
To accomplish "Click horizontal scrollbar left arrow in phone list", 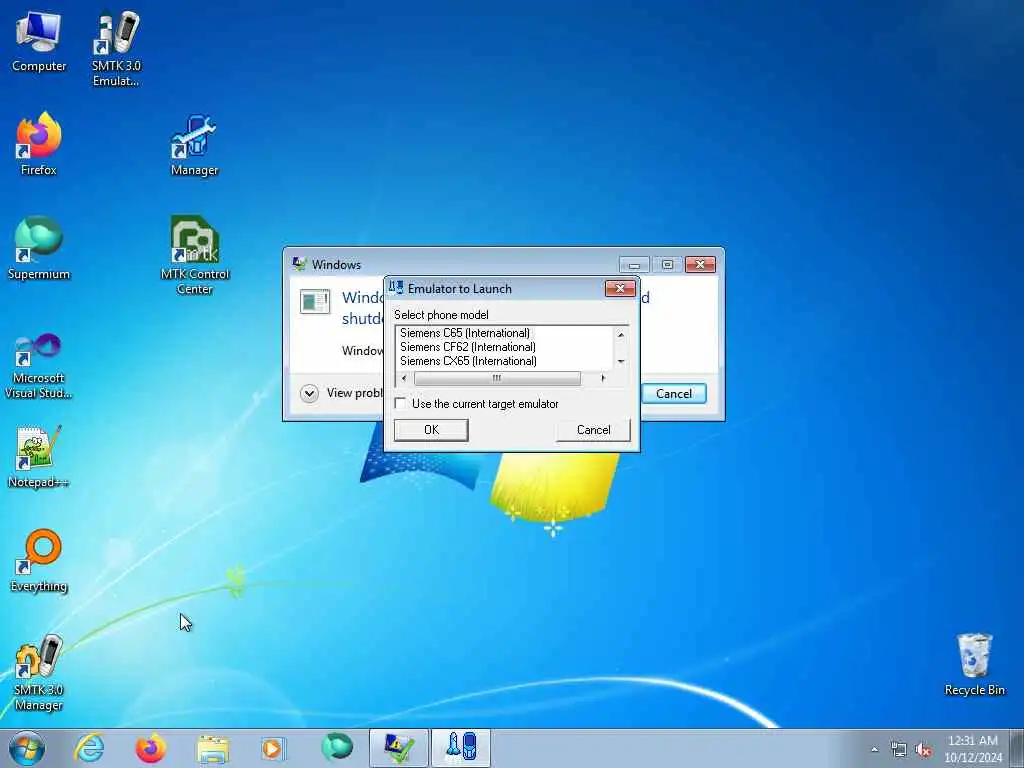I will (404, 378).
